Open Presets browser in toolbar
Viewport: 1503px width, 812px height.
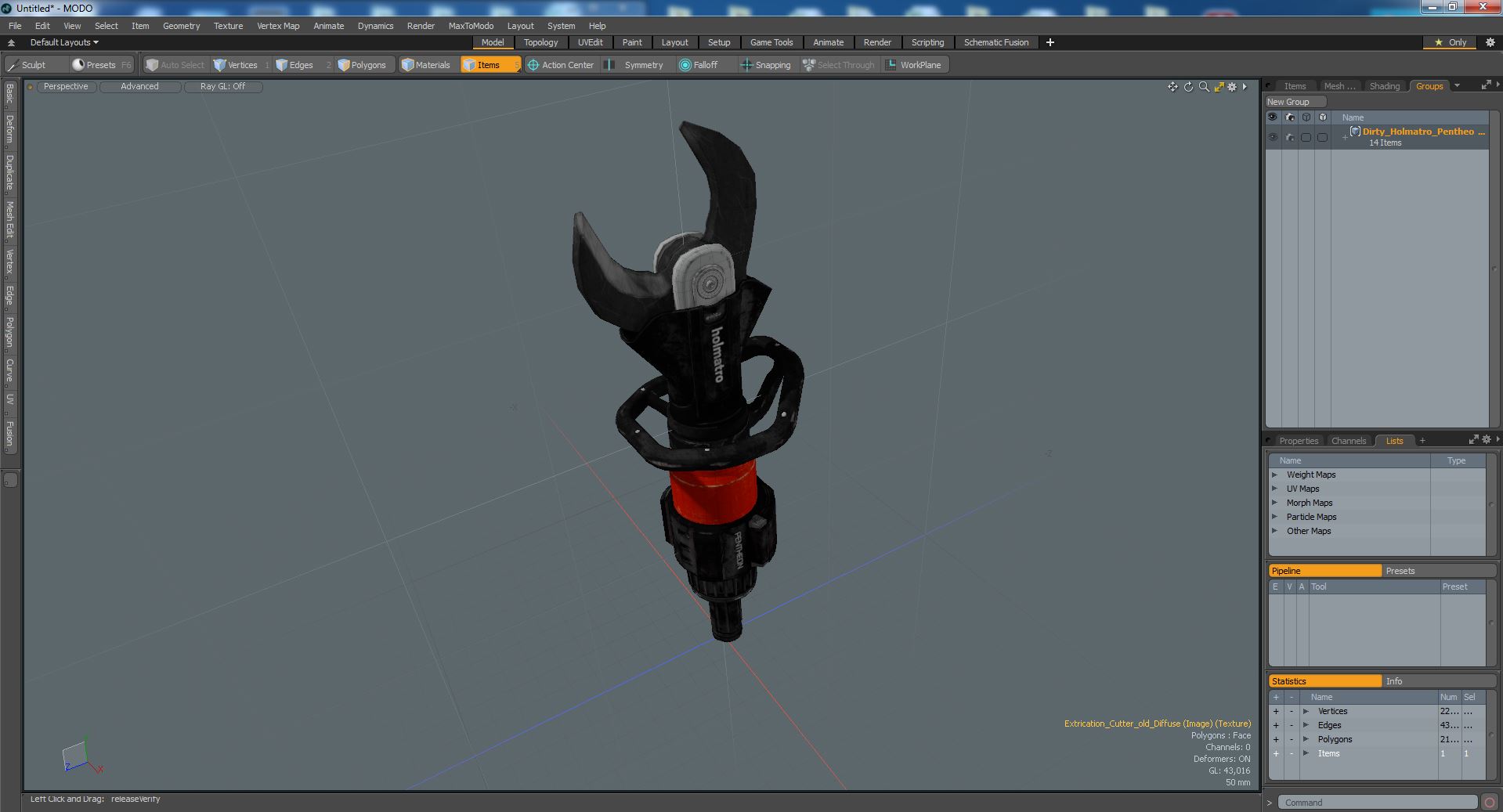coord(101,65)
